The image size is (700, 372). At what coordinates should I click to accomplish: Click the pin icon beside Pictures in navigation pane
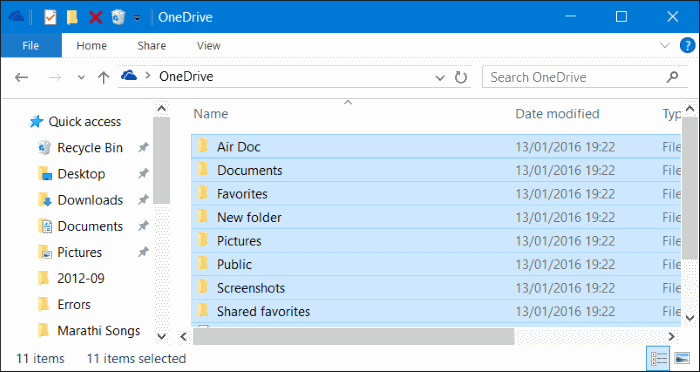coord(143,252)
